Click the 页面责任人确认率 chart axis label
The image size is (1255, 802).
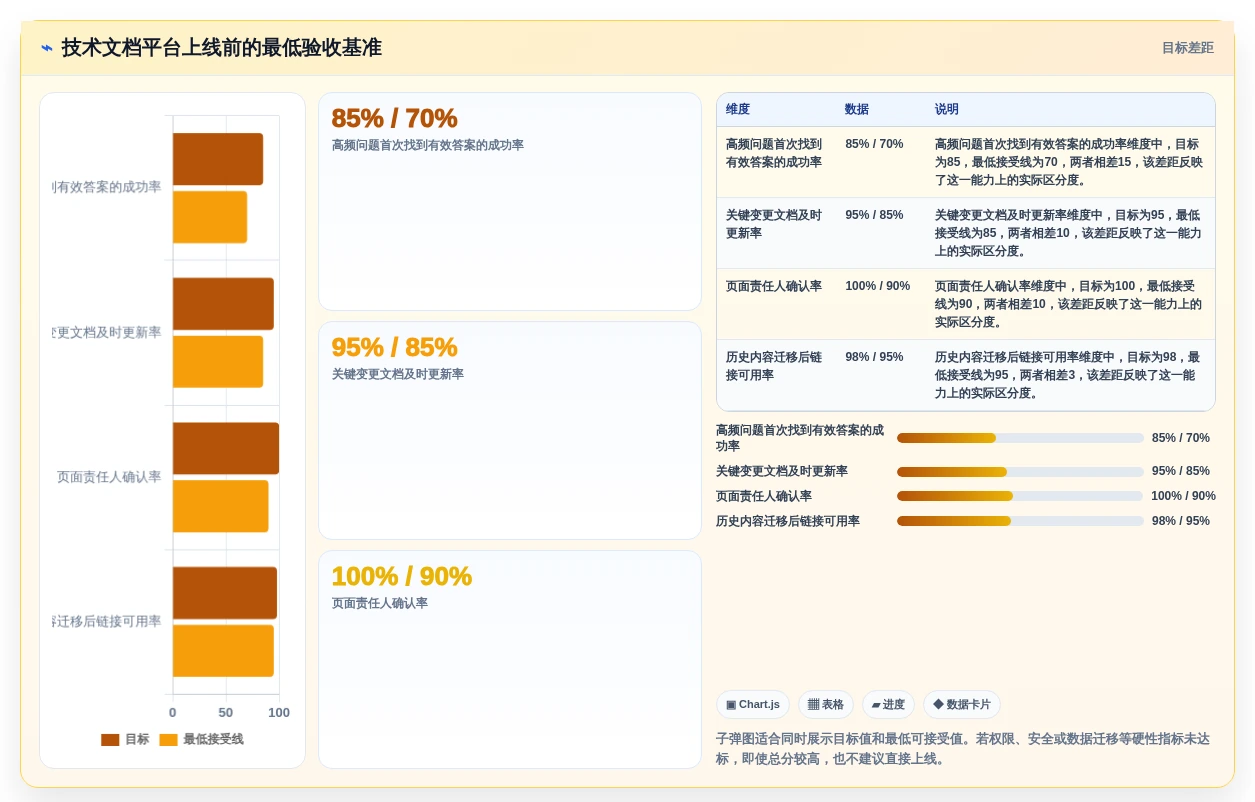(109, 477)
